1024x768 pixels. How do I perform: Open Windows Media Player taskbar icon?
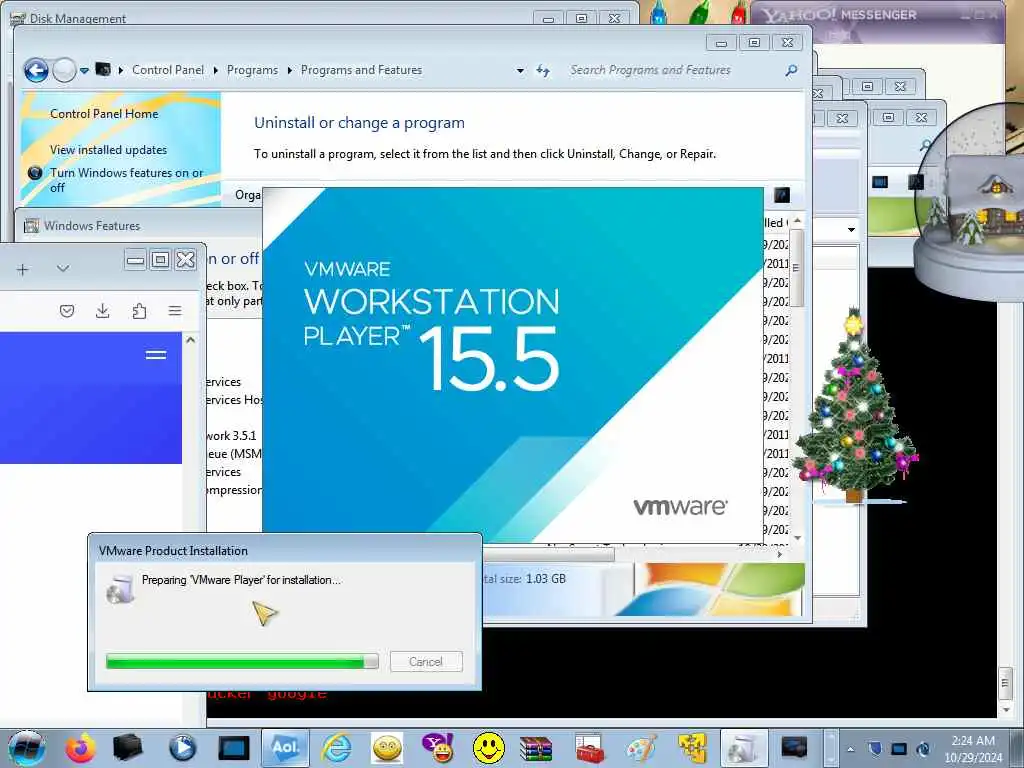182,748
